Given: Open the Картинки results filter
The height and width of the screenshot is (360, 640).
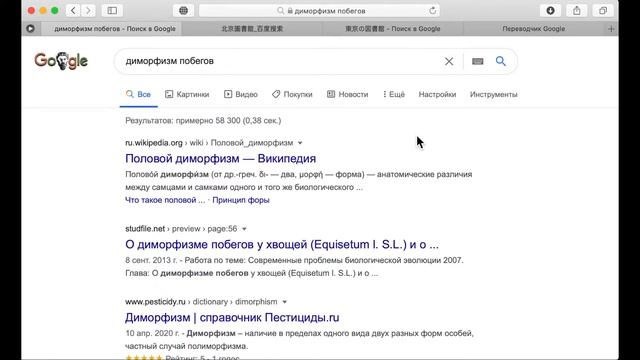Looking at the screenshot, I should pyautogui.click(x=187, y=94).
